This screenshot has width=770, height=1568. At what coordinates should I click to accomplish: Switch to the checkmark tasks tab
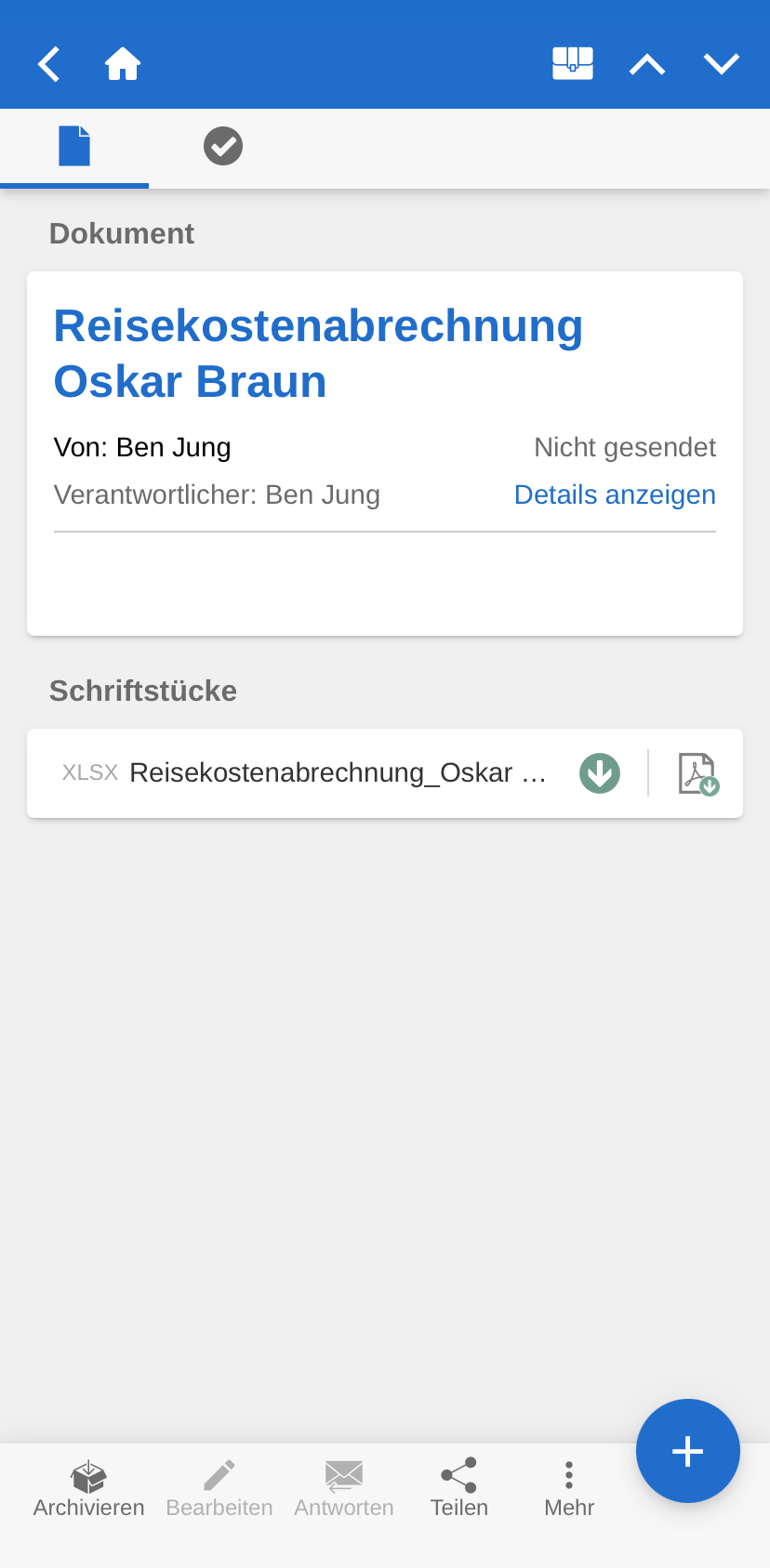click(x=223, y=147)
